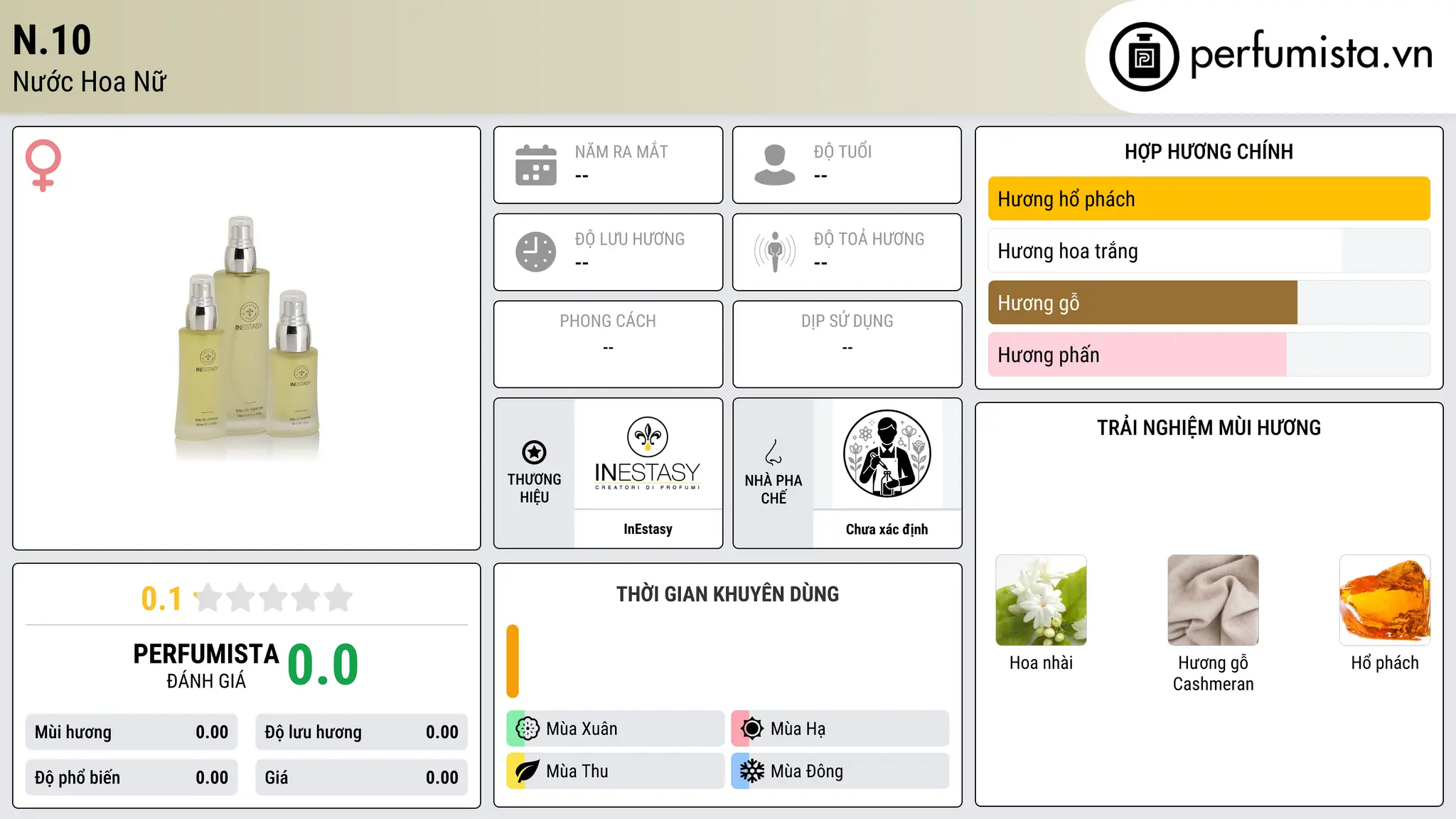The height and width of the screenshot is (819, 1456).
Task: Select the Hoa nhài note thumbnail
Action: (1041, 600)
